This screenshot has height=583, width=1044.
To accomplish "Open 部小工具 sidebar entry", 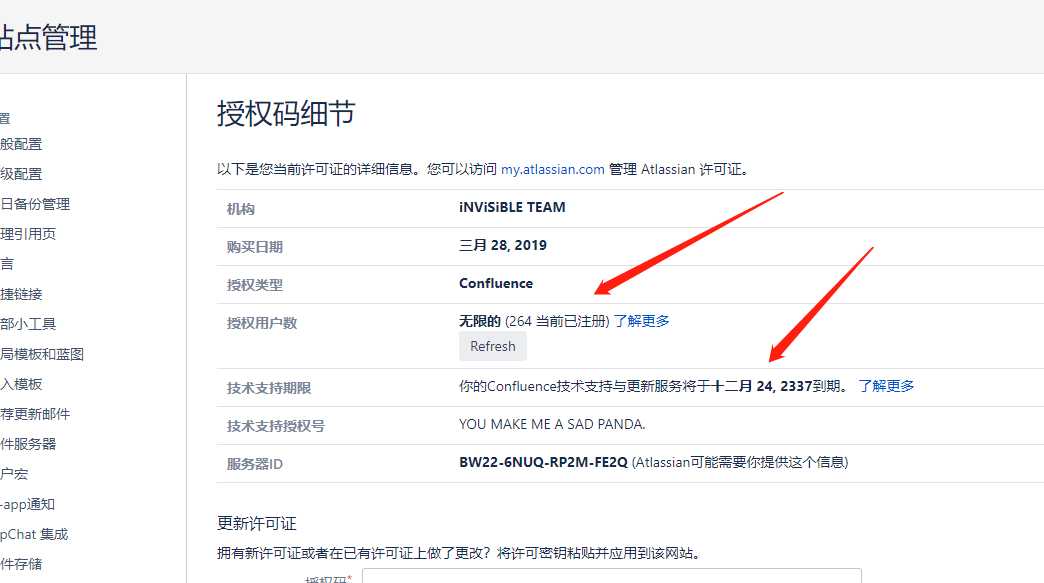I will click(x=28, y=324).
